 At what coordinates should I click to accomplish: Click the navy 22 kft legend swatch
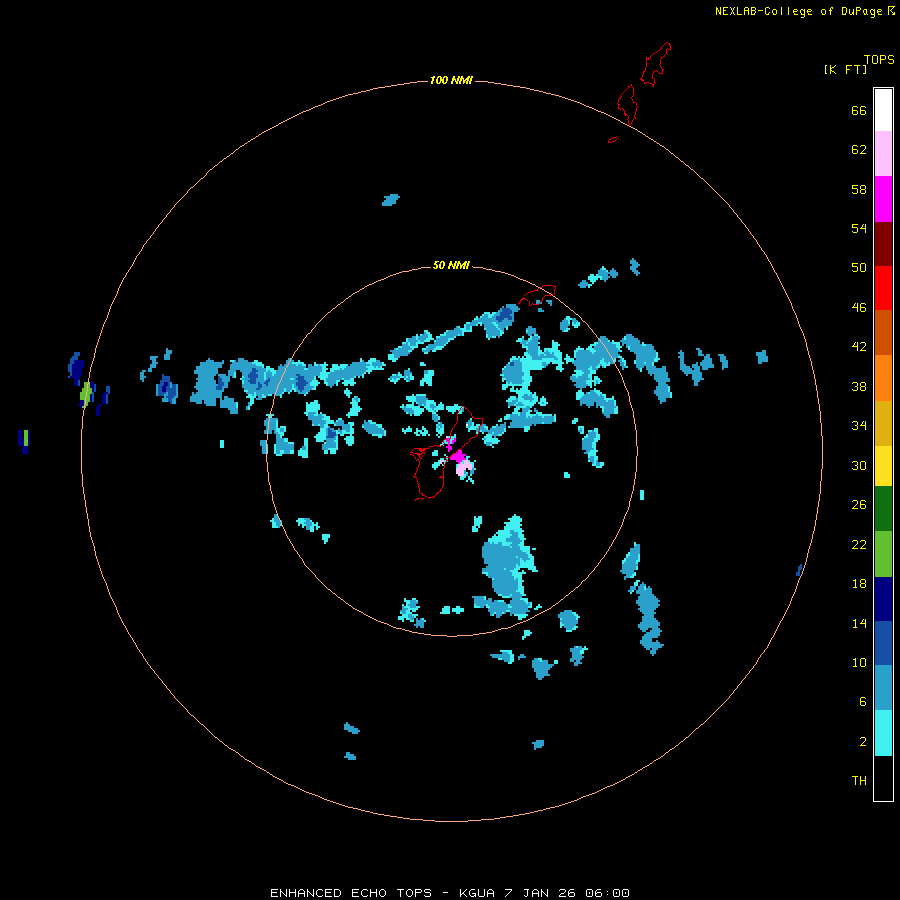(883, 599)
